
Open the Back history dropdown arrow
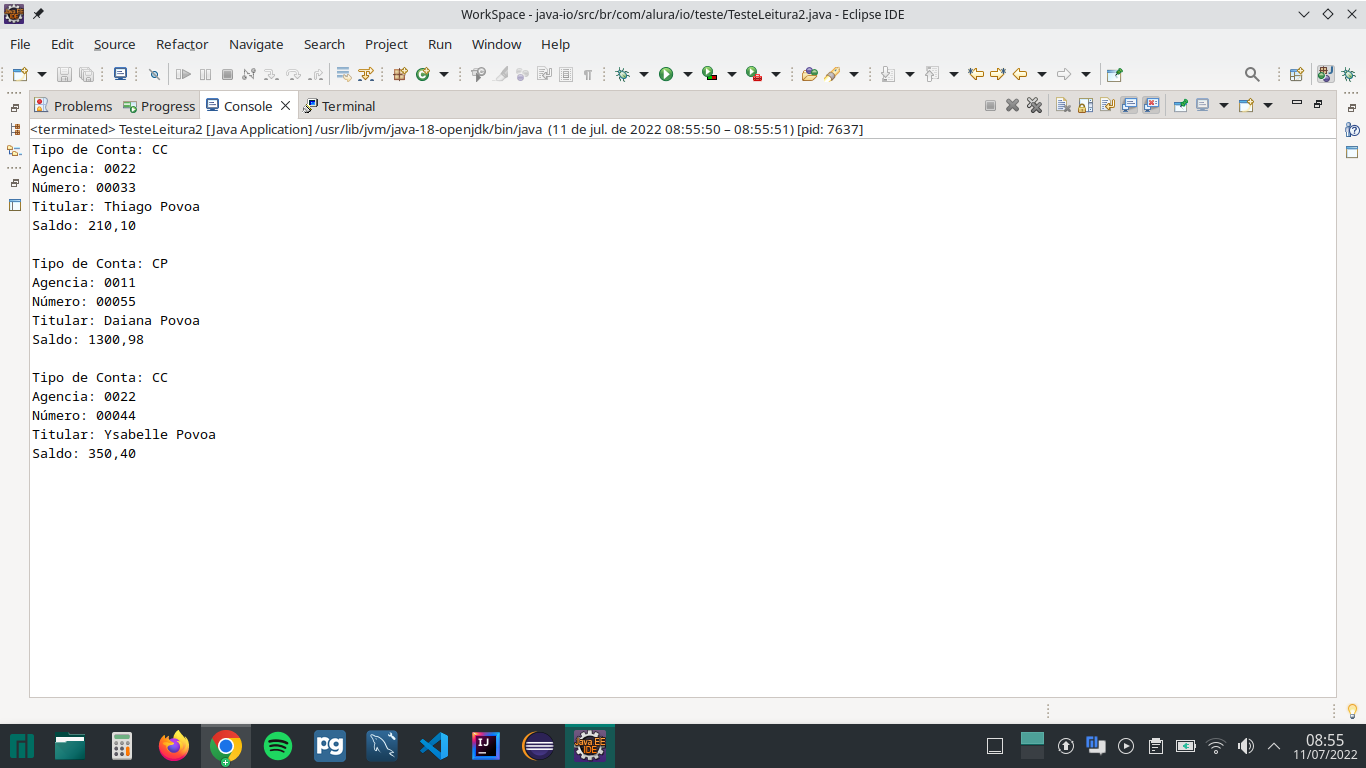click(1042, 74)
